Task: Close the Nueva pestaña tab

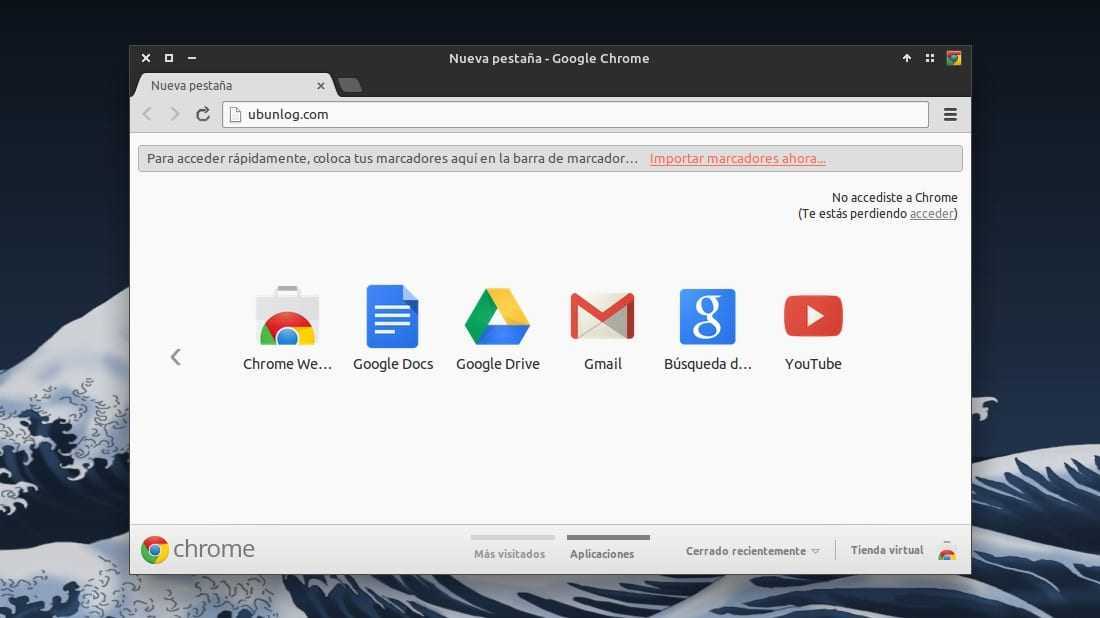Action: [321, 86]
